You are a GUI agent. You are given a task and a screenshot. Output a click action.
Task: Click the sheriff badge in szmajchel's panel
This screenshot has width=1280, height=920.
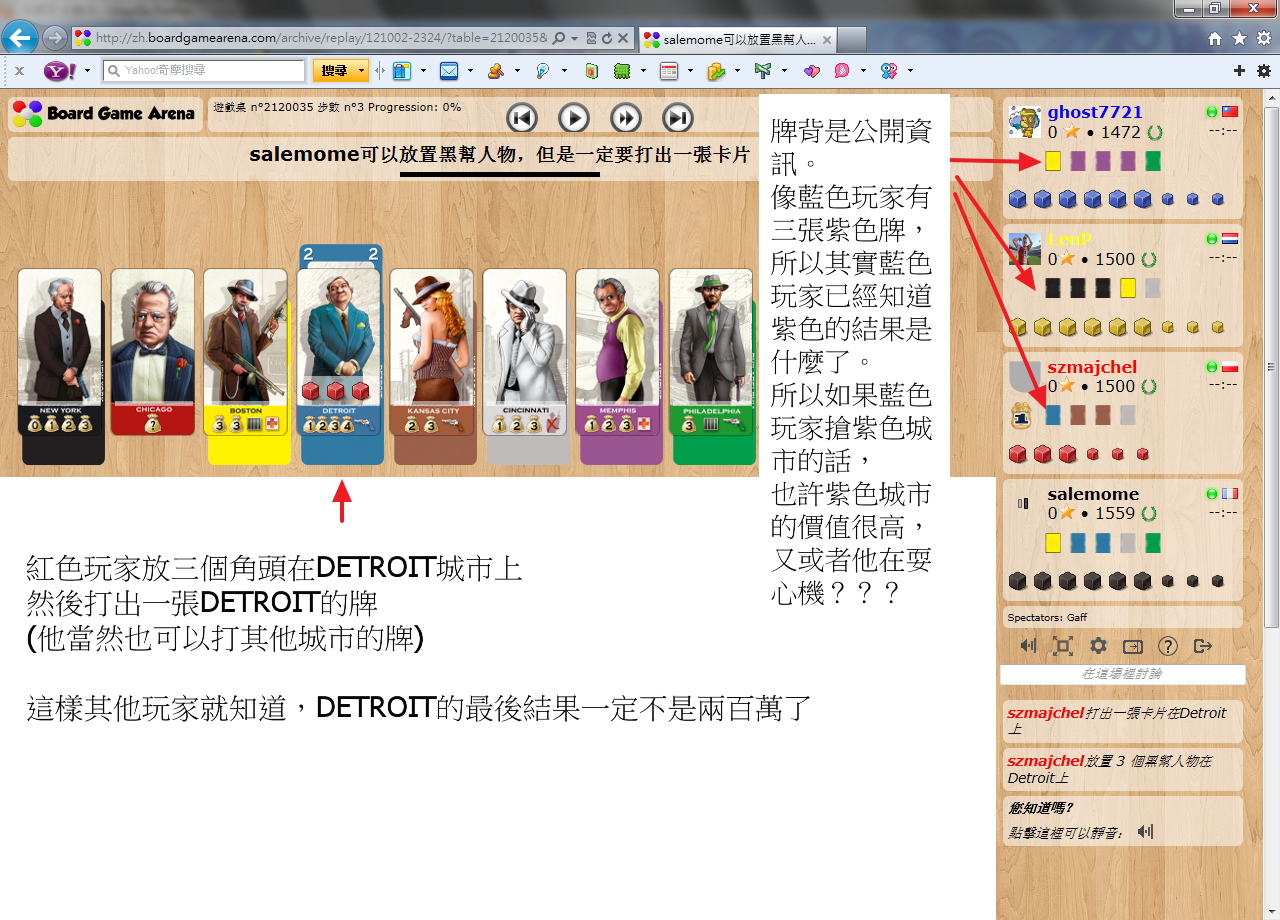(x=1022, y=415)
